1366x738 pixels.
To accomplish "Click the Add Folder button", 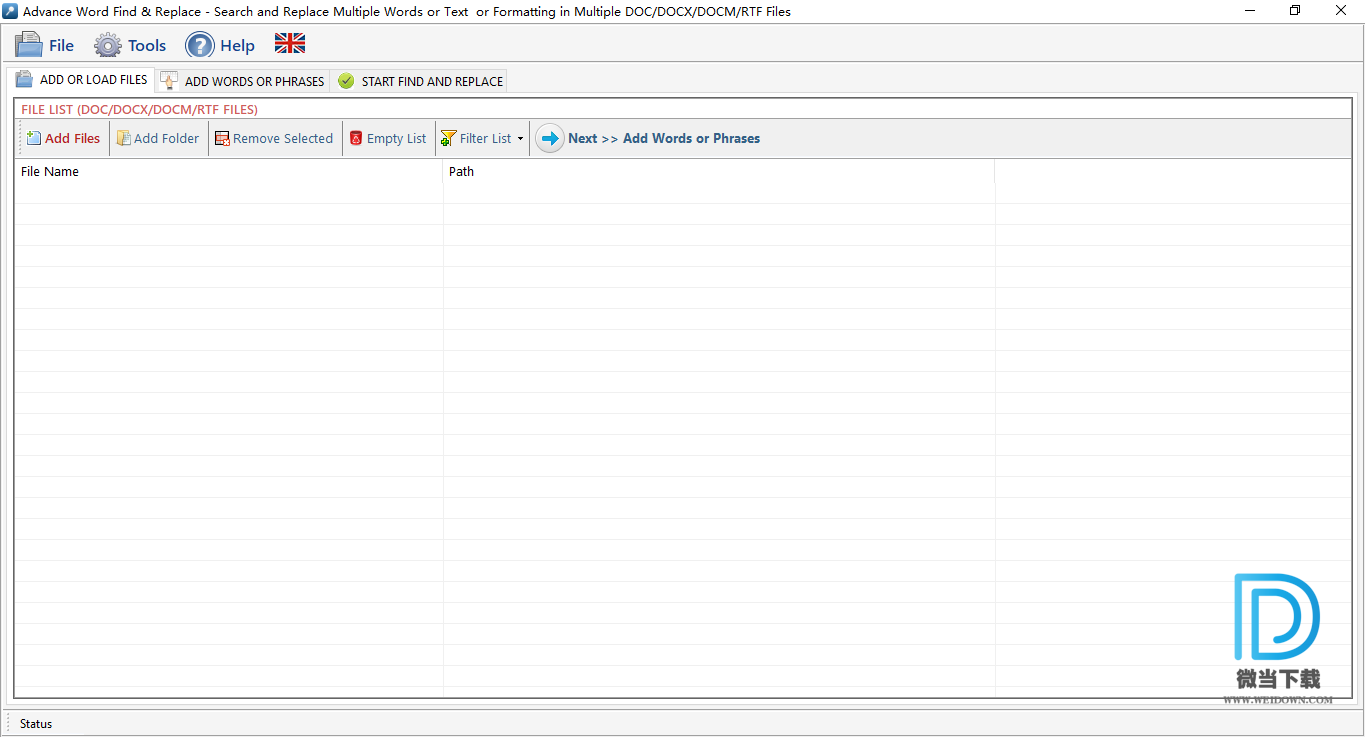I will pos(157,138).
